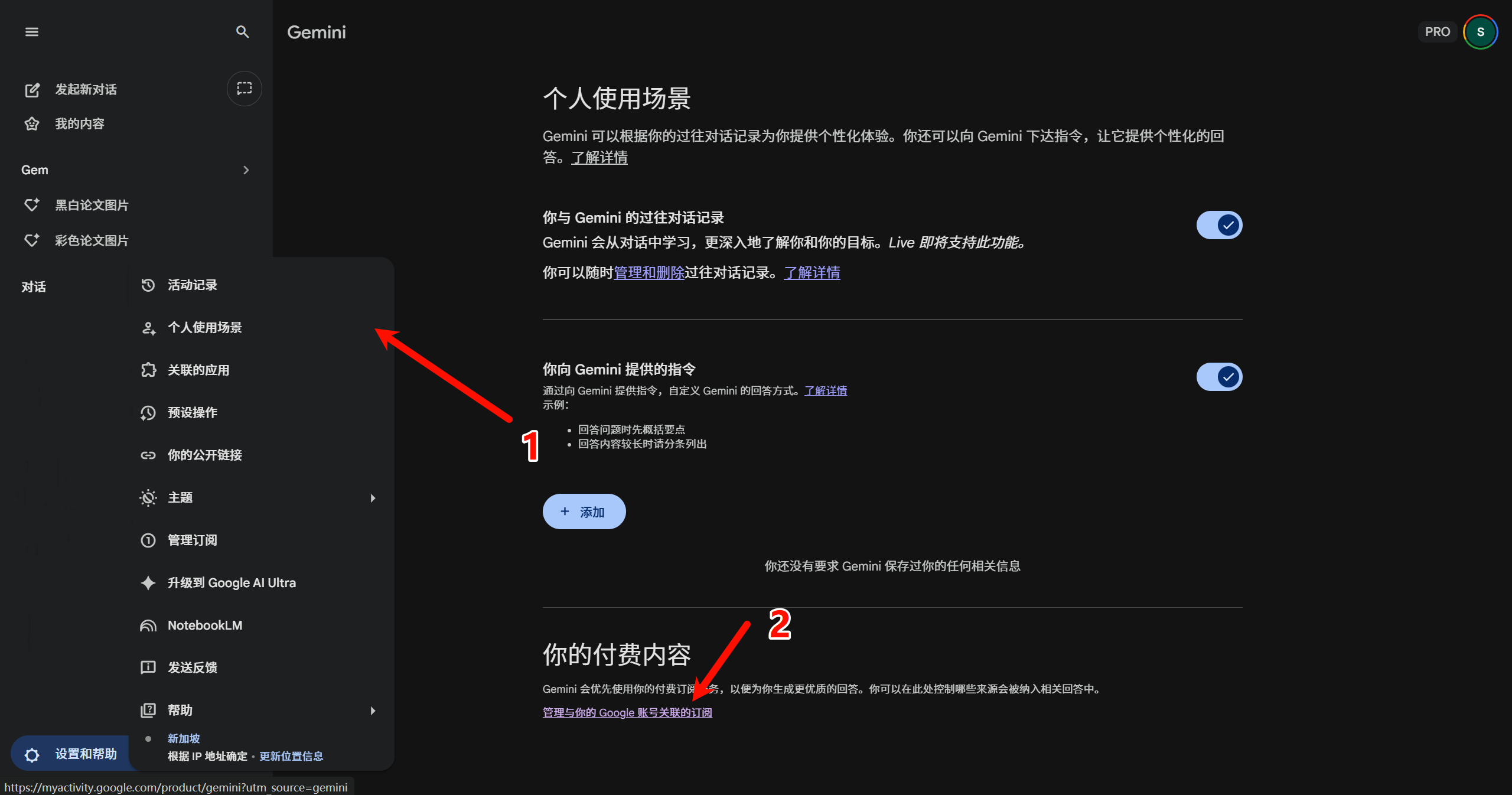Collapse the sidebar with the hamburger menu icon
Image resolution: width=1512 pixels, height=795 pixels.
coord(32,32)
